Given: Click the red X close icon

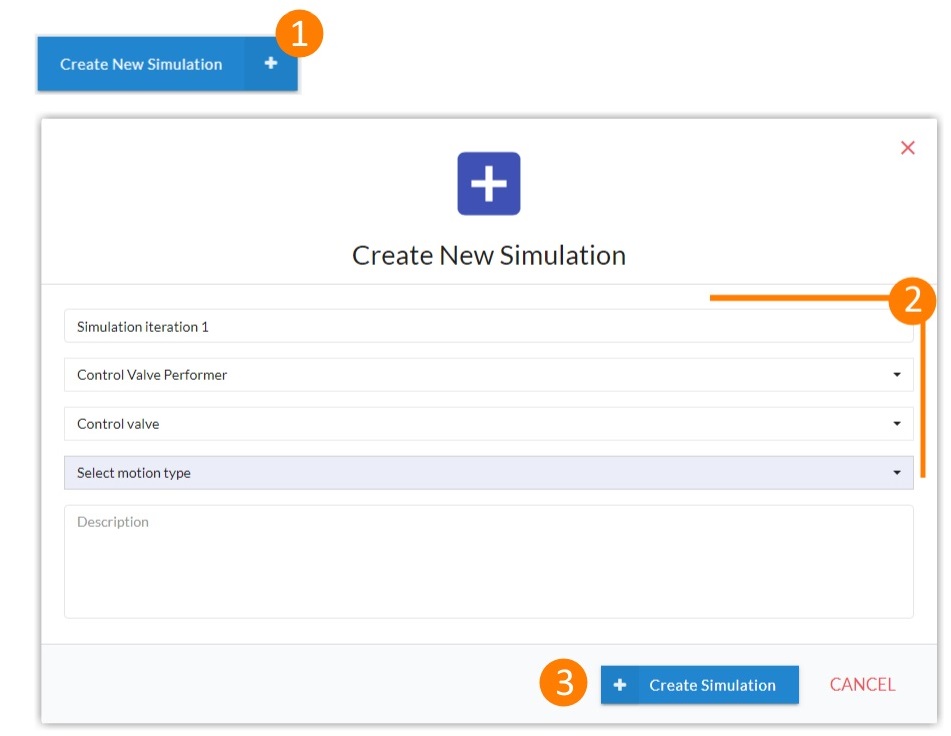Looking at the screenshot, I should click(x=907, y=147).
